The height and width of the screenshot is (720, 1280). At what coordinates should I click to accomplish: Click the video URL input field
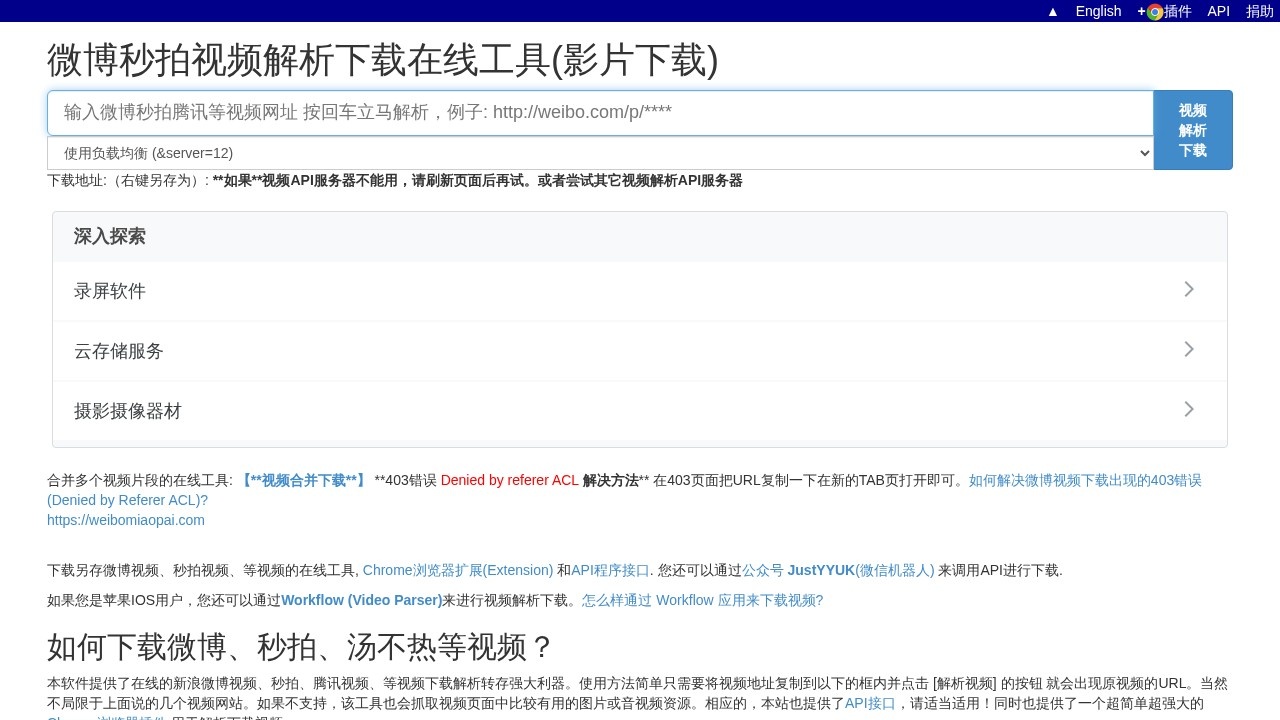(600, 112)
